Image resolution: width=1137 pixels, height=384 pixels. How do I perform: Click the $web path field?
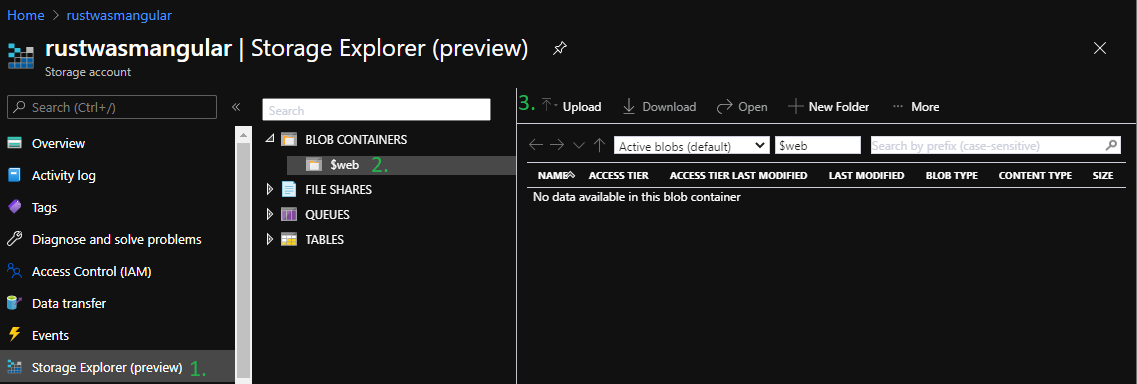coord(818,145)
